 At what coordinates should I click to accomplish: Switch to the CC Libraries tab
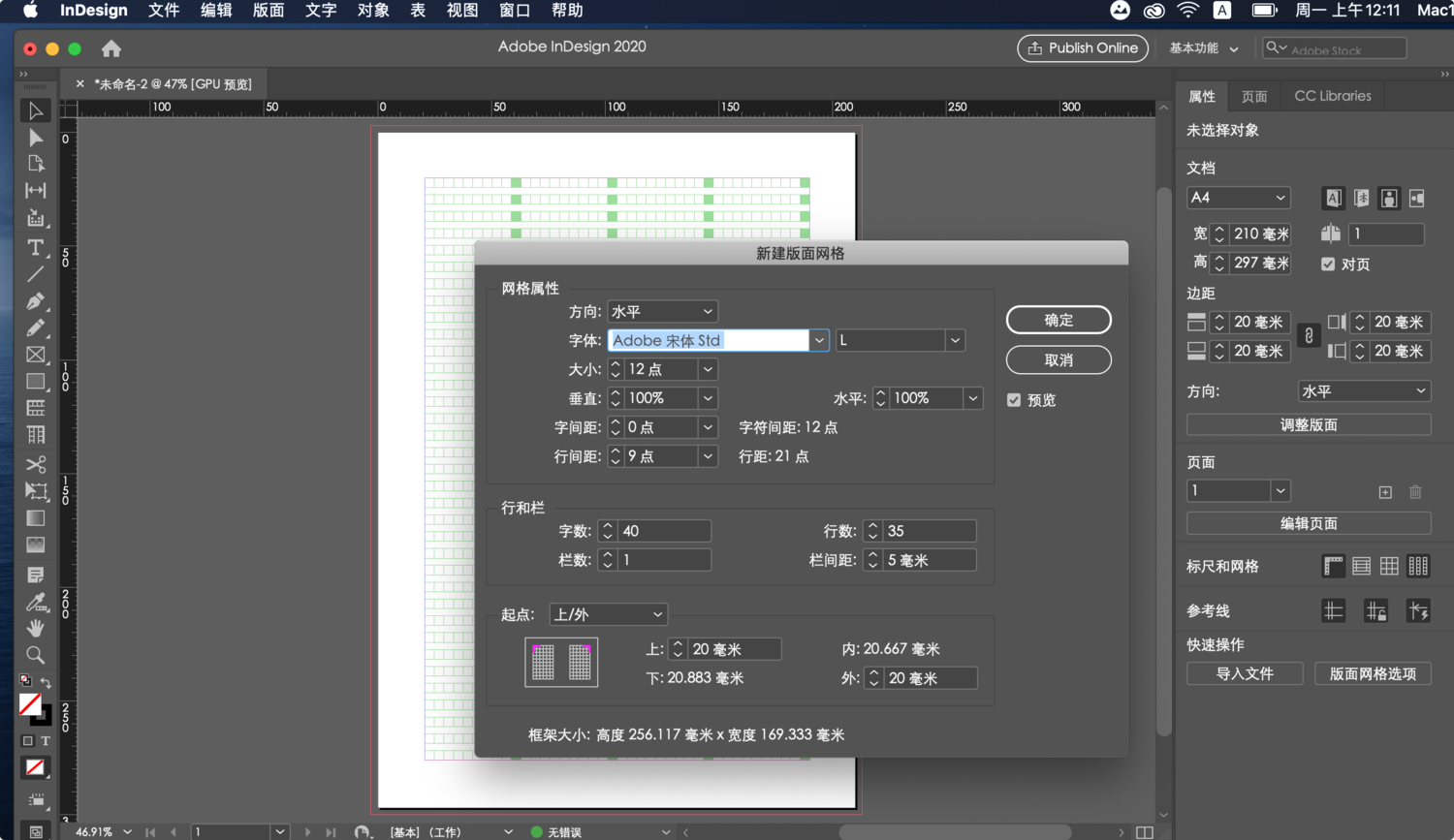tap(1333, 96)
